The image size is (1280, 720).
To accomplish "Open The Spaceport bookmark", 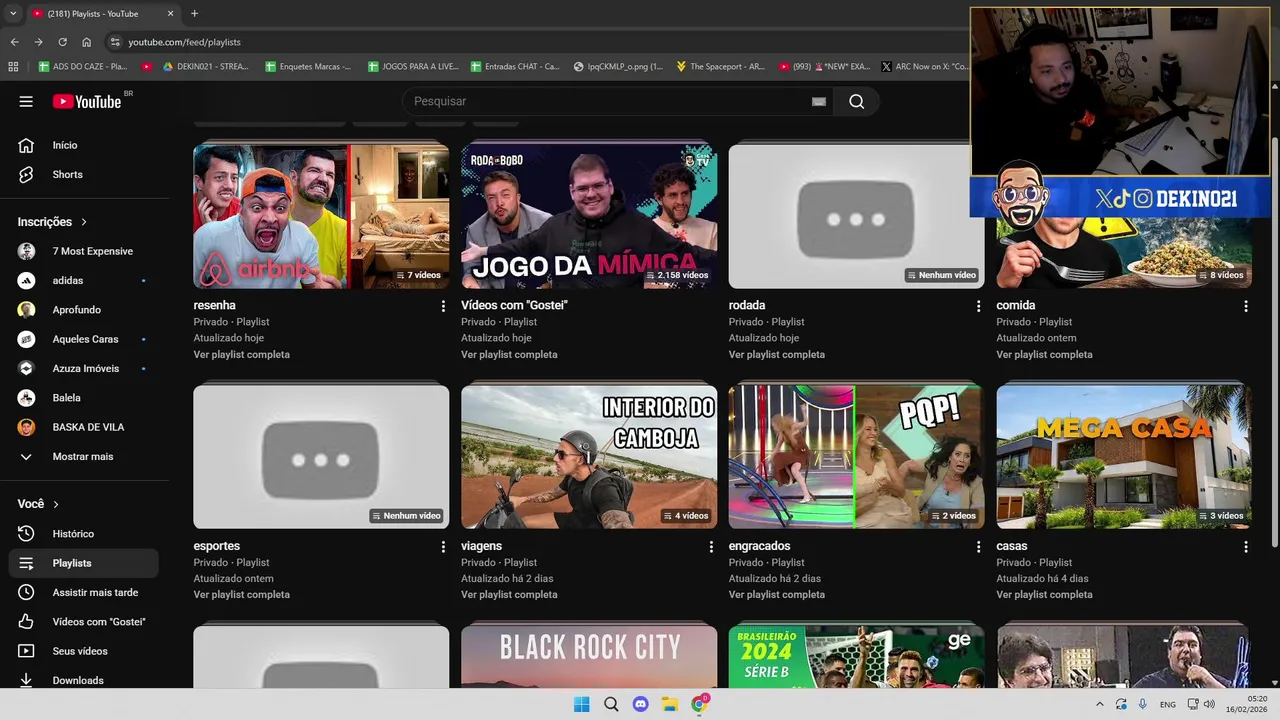I will click(720, 67).
